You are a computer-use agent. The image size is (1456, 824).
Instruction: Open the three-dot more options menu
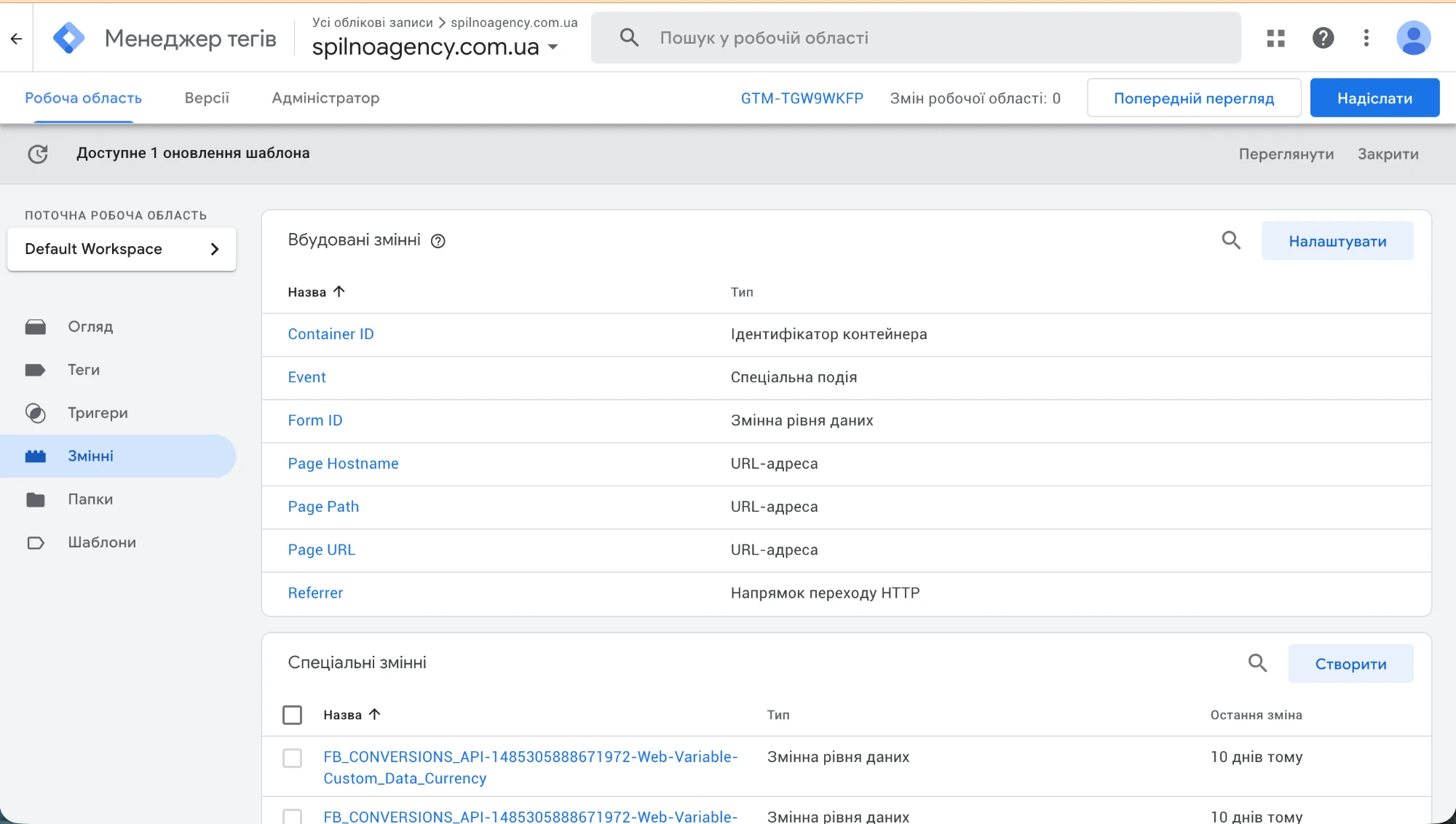click(x=1366, y=38)
